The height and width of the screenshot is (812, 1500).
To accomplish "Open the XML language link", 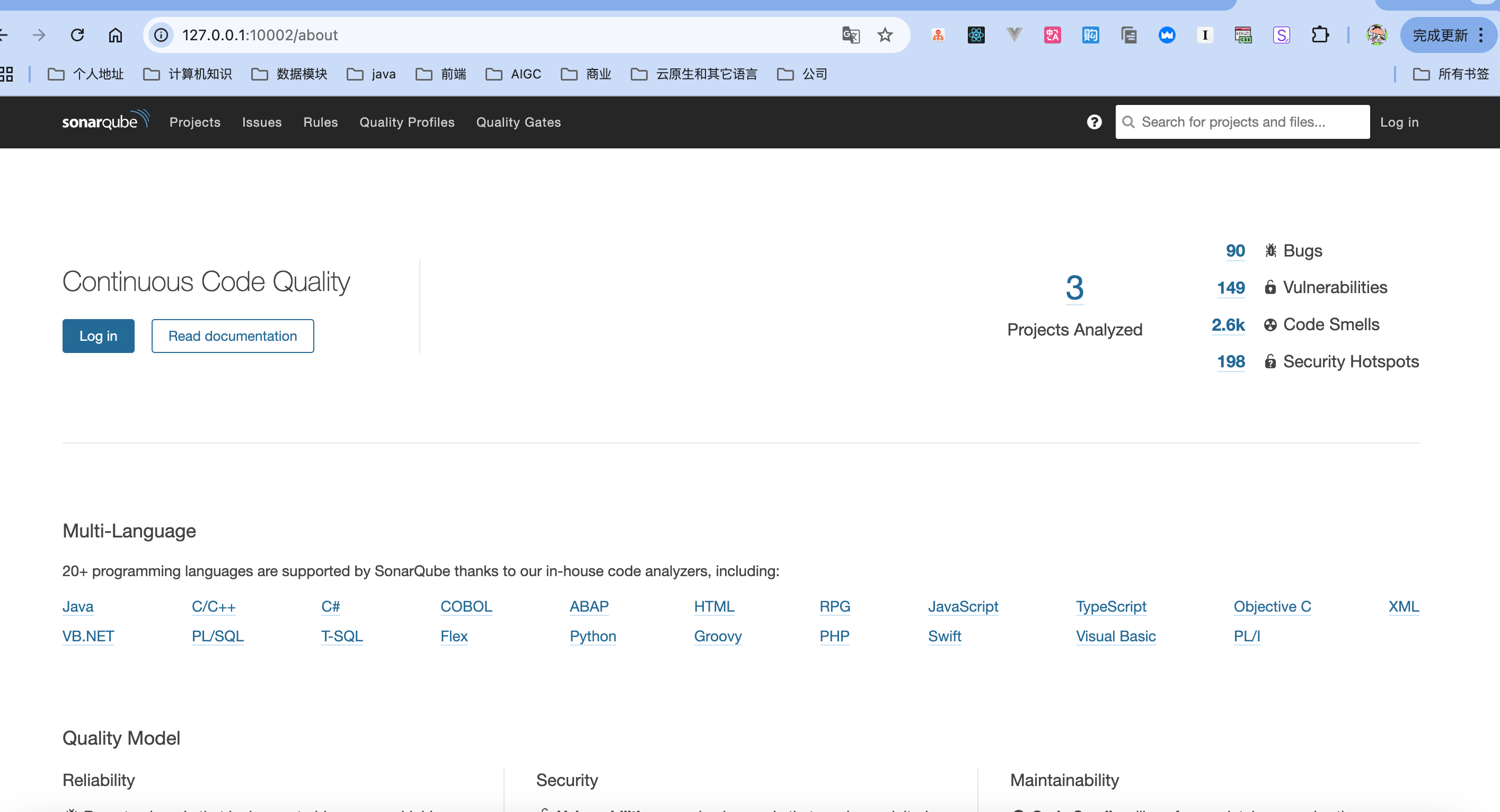I will pyautogui.click(x=1404, y=606).
